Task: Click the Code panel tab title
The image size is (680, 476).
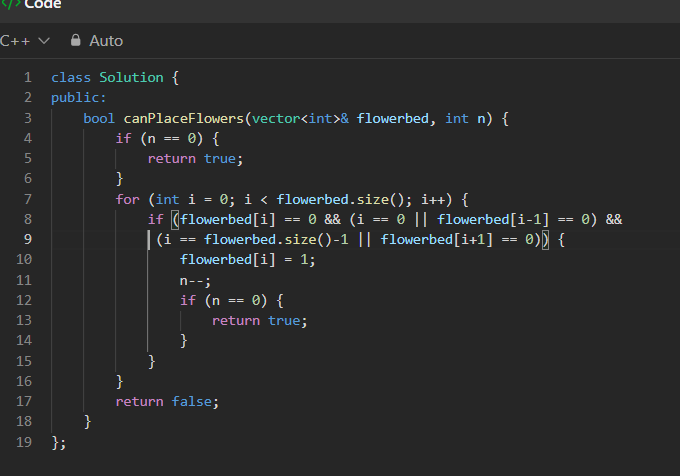Action: tap(43, 4)
